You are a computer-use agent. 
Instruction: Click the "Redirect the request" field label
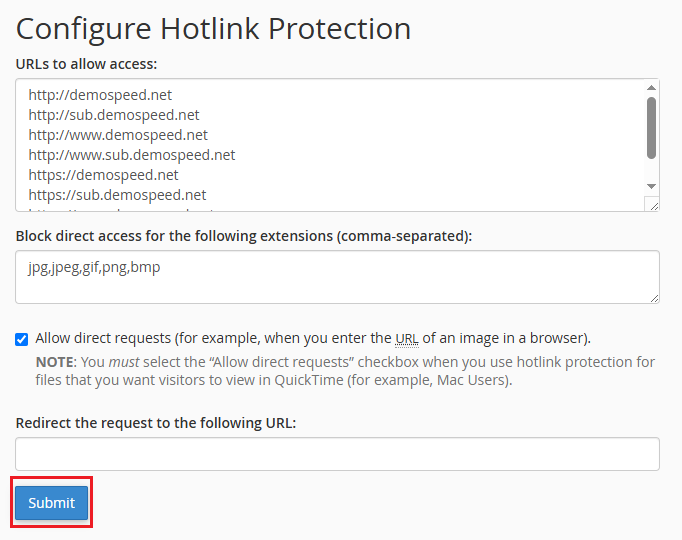click(x=156, y=423)
